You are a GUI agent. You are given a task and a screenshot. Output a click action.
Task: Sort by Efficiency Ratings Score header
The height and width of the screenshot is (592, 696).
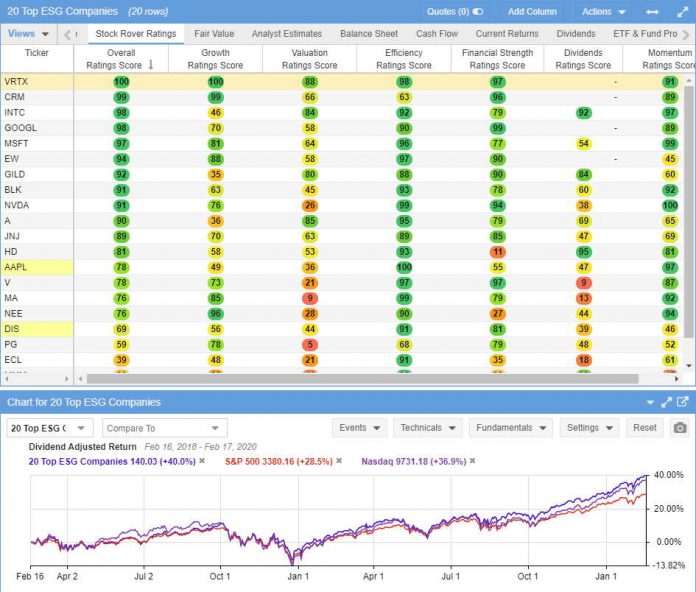[403, 59]
